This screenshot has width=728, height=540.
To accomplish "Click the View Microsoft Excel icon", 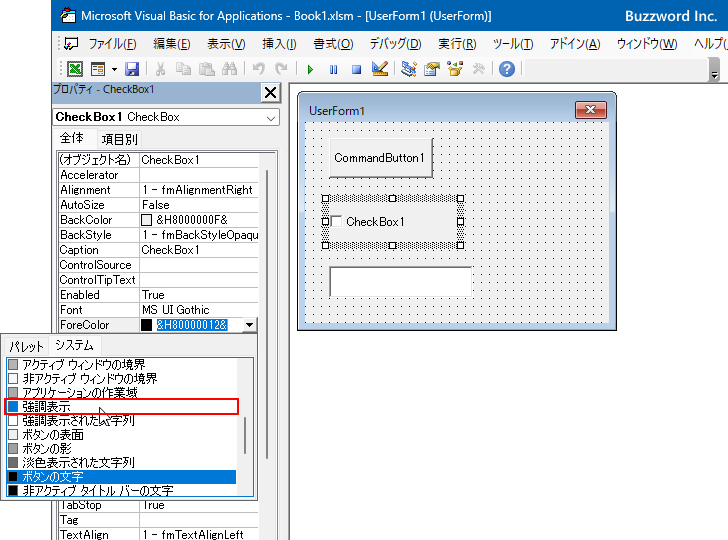I will pos(75,69).
